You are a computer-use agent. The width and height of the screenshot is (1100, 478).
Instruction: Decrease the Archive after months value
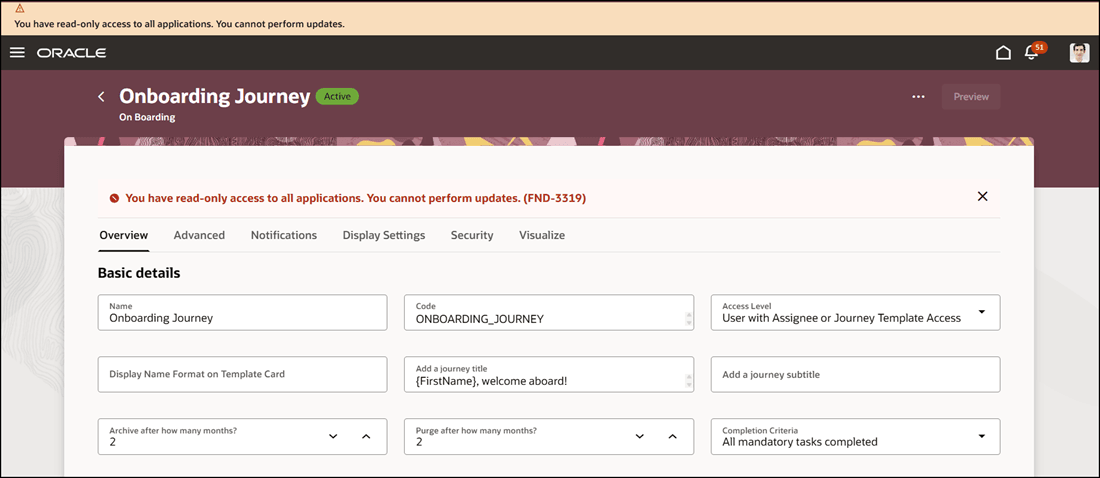(333, 437)
